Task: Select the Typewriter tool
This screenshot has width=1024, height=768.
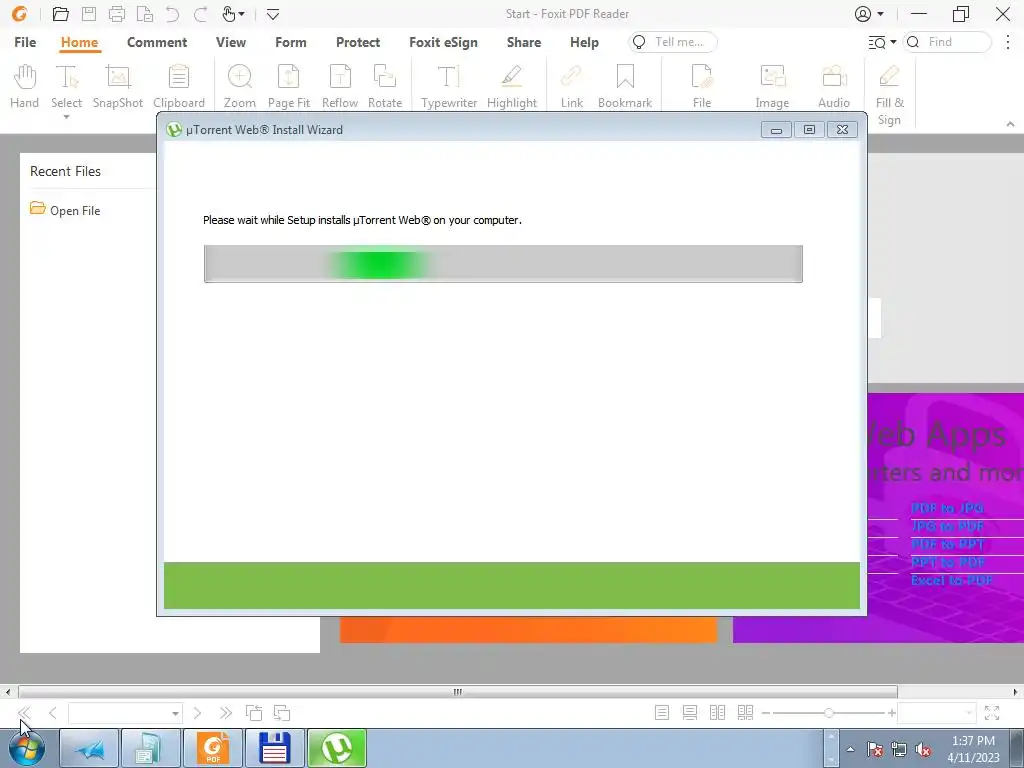Action: (x=449, y=86)
